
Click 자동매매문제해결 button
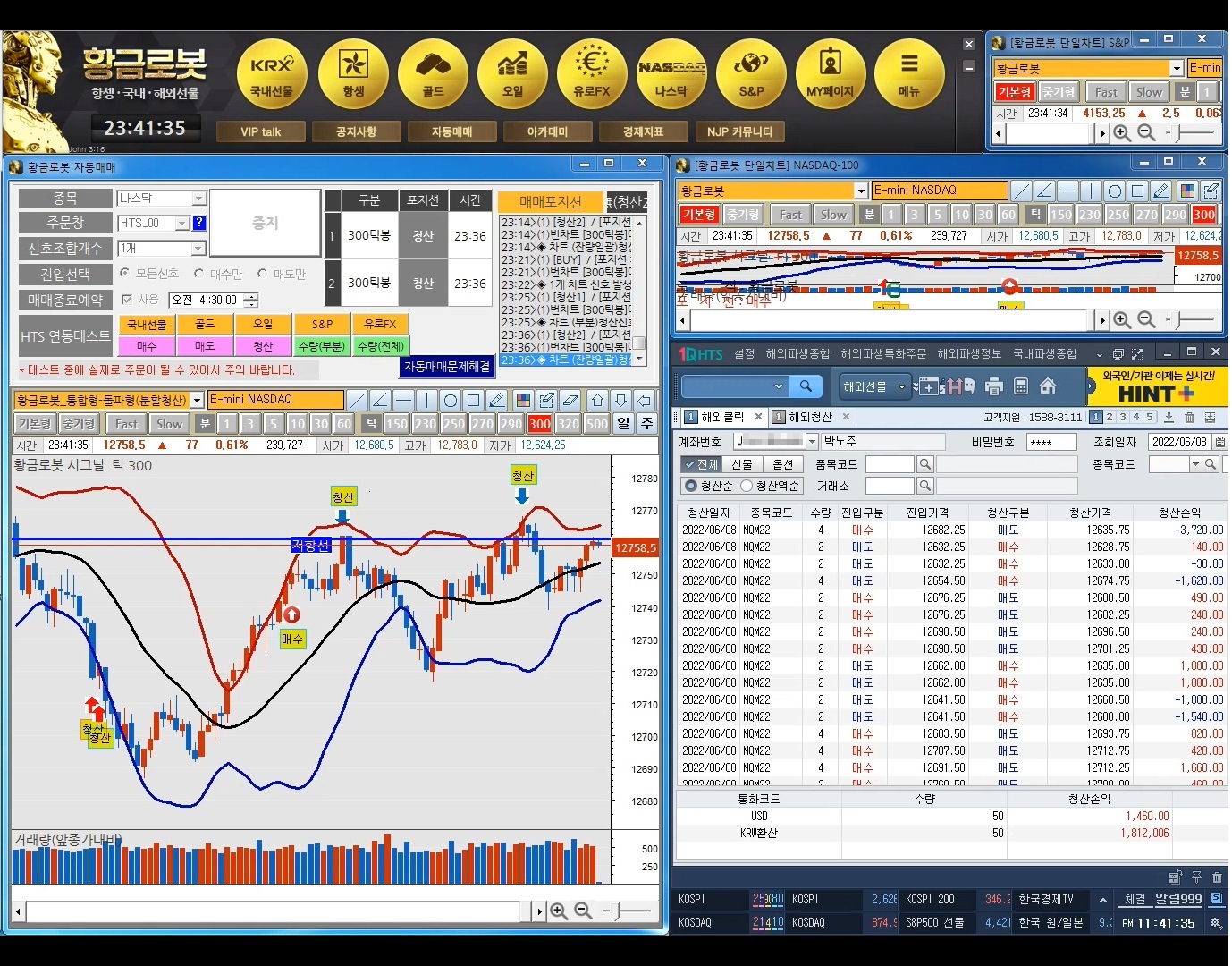(x=447, y=367)
